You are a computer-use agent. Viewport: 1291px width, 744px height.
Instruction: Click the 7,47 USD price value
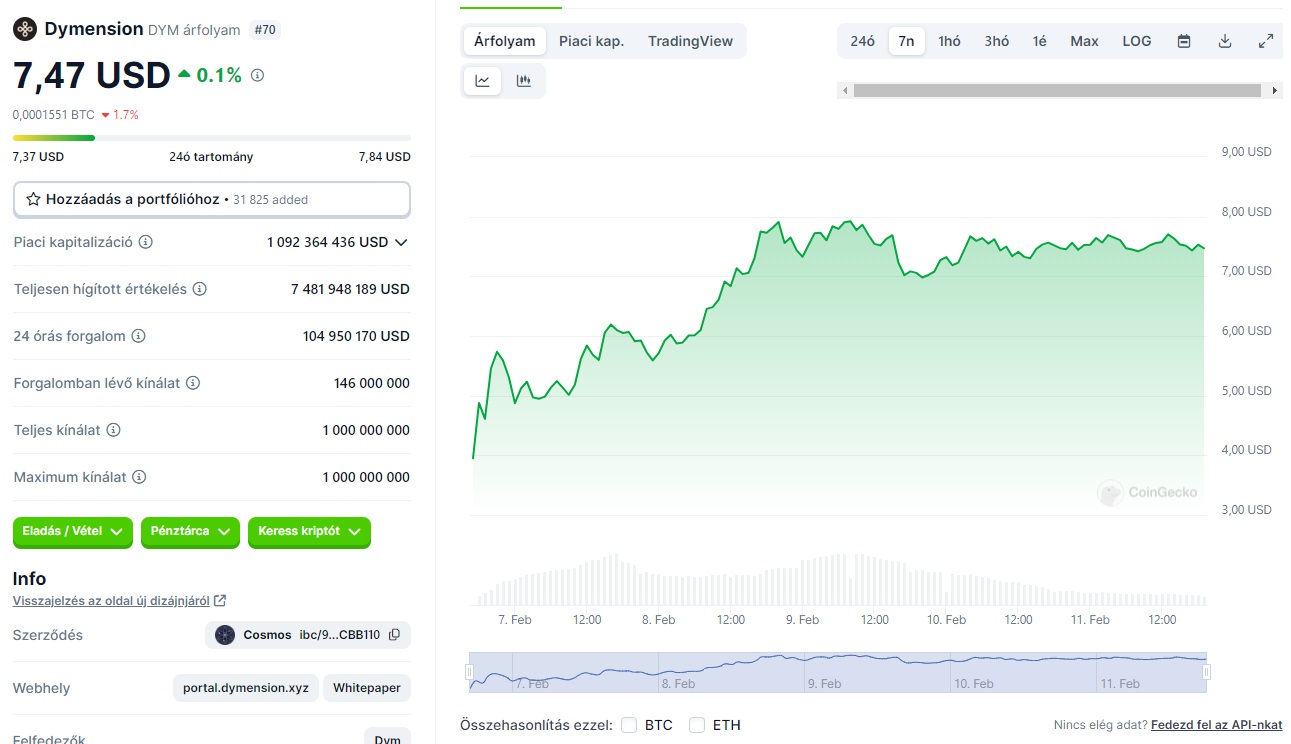point(91,75)
